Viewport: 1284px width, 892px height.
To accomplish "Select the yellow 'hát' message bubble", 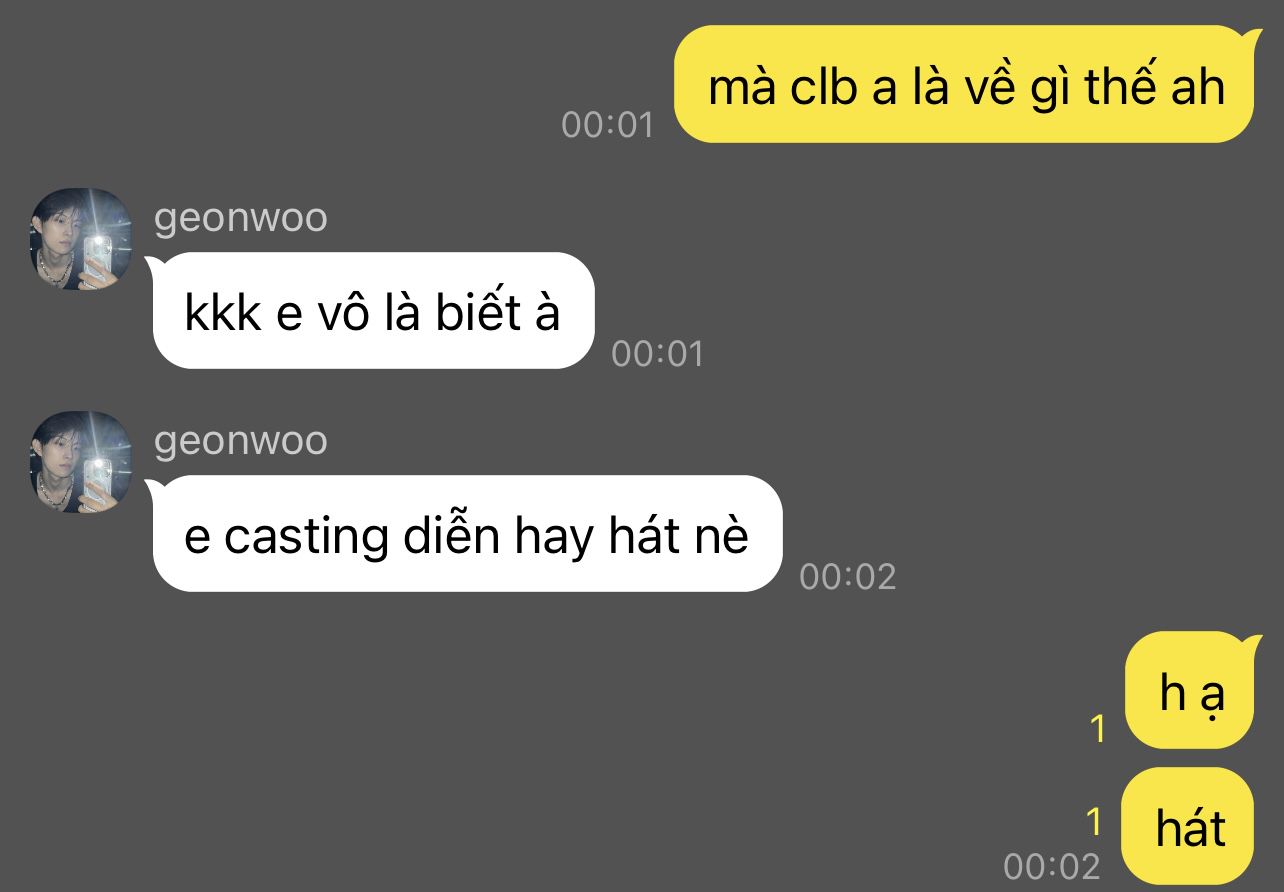I will pyautogui.click(x=1188, y=826).
